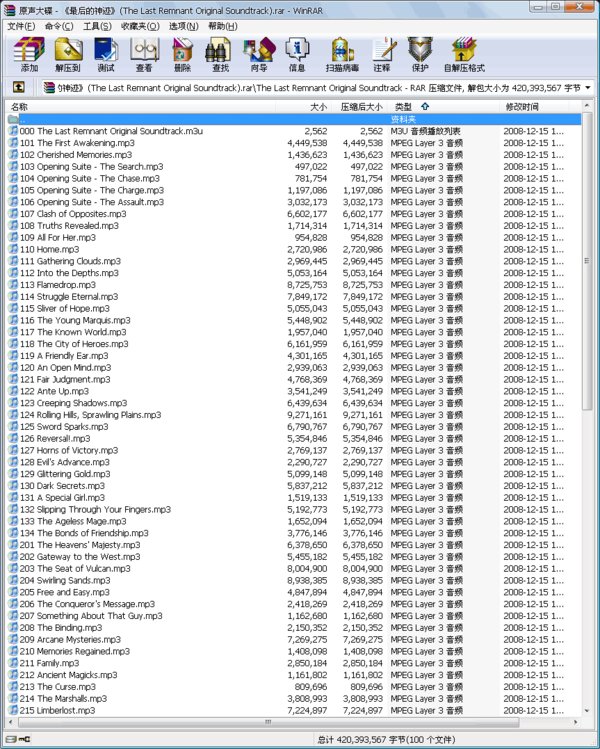Click the Find (查找) binoculars icon
The width and height of the screenshot is (600, 749).
click(x=220, y=54)
